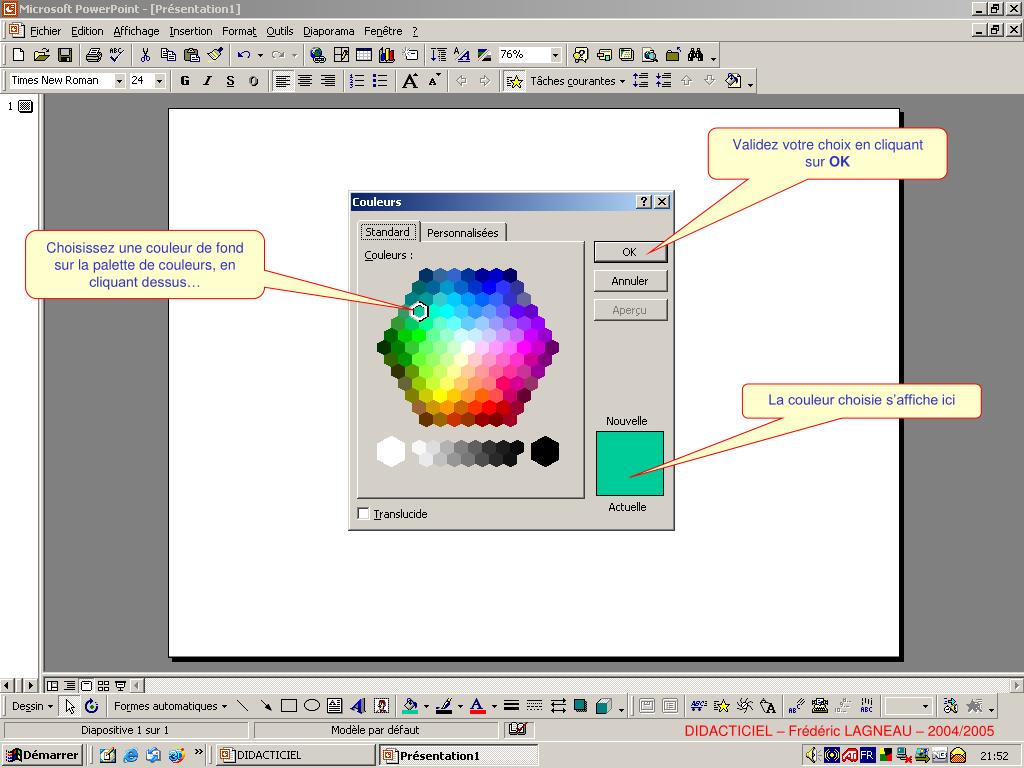Switch to Présentation1 taskbar window

click(x=459, y=755)
